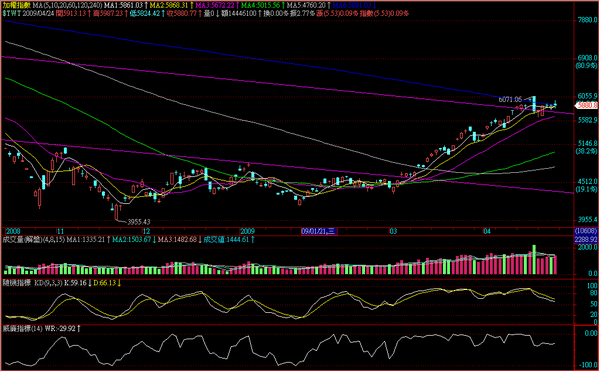600x372 pixels.
Task: Click the current price tag on right axis
Action: tap(587, 104)
